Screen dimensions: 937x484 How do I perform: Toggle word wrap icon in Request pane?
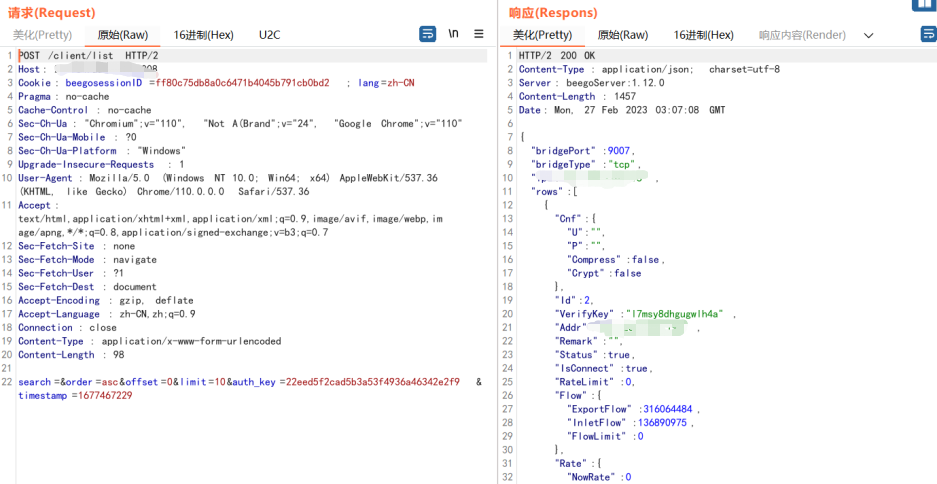point(427,34)
